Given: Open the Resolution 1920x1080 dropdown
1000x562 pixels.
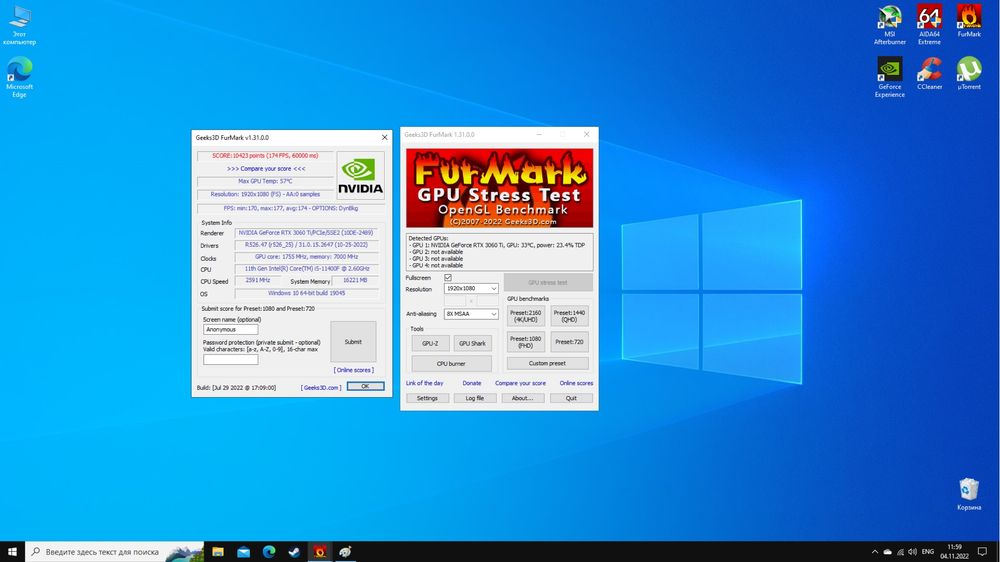Looking at the screenshot, I should point(471,288).
